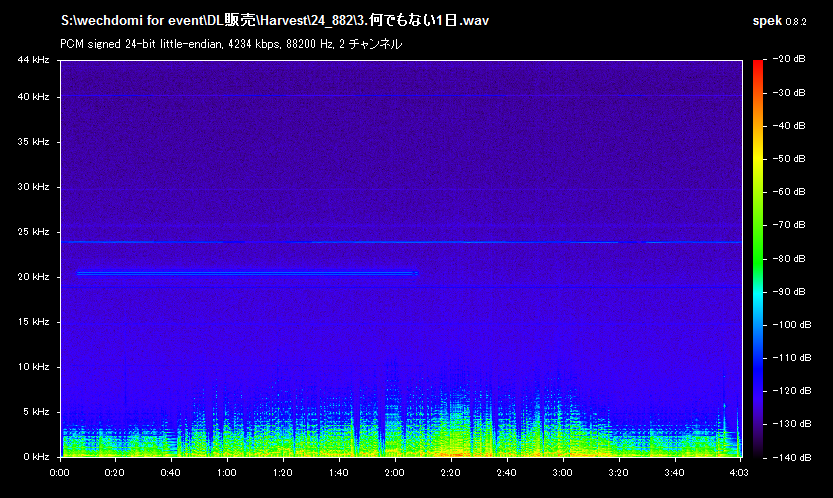This screenshot has width=833, height=498.
Task: Click the -20 dB scale label
Action: click(x=788, y=59)
